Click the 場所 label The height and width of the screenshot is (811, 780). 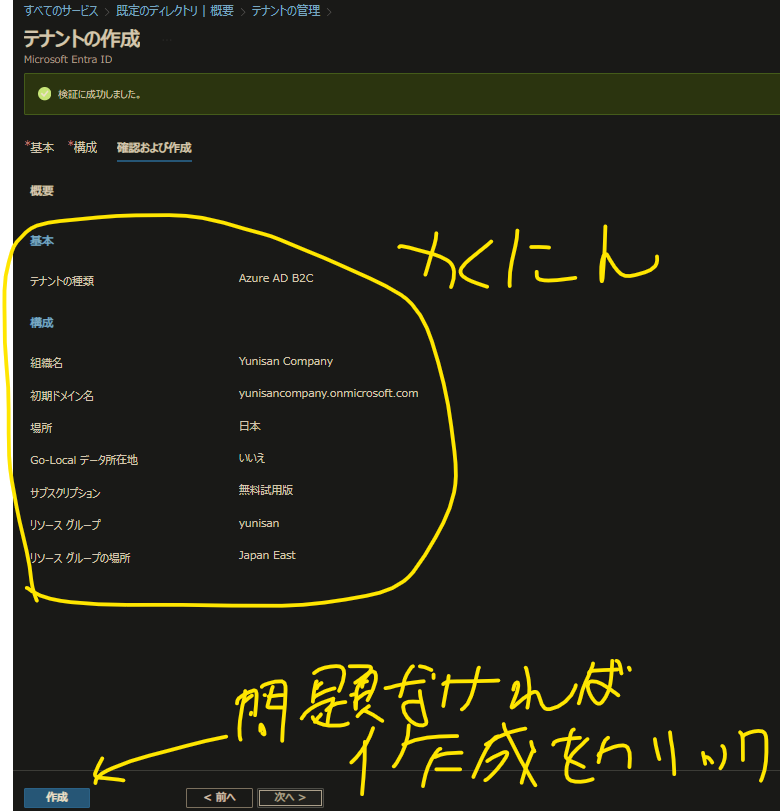pos(41,428)
